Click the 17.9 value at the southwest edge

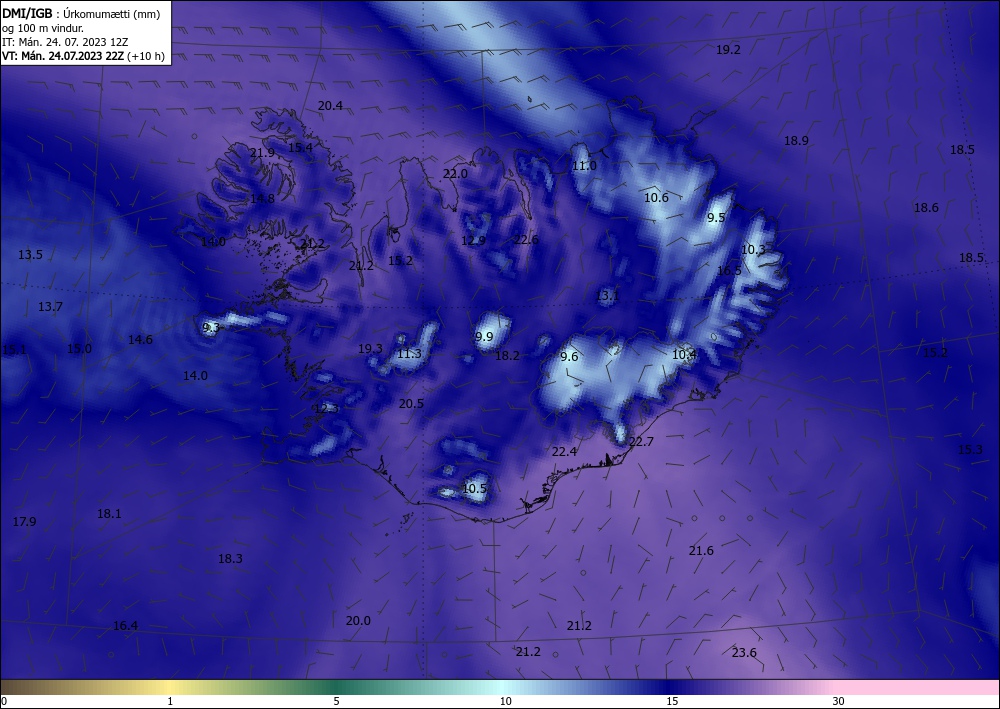coord(24,522)
